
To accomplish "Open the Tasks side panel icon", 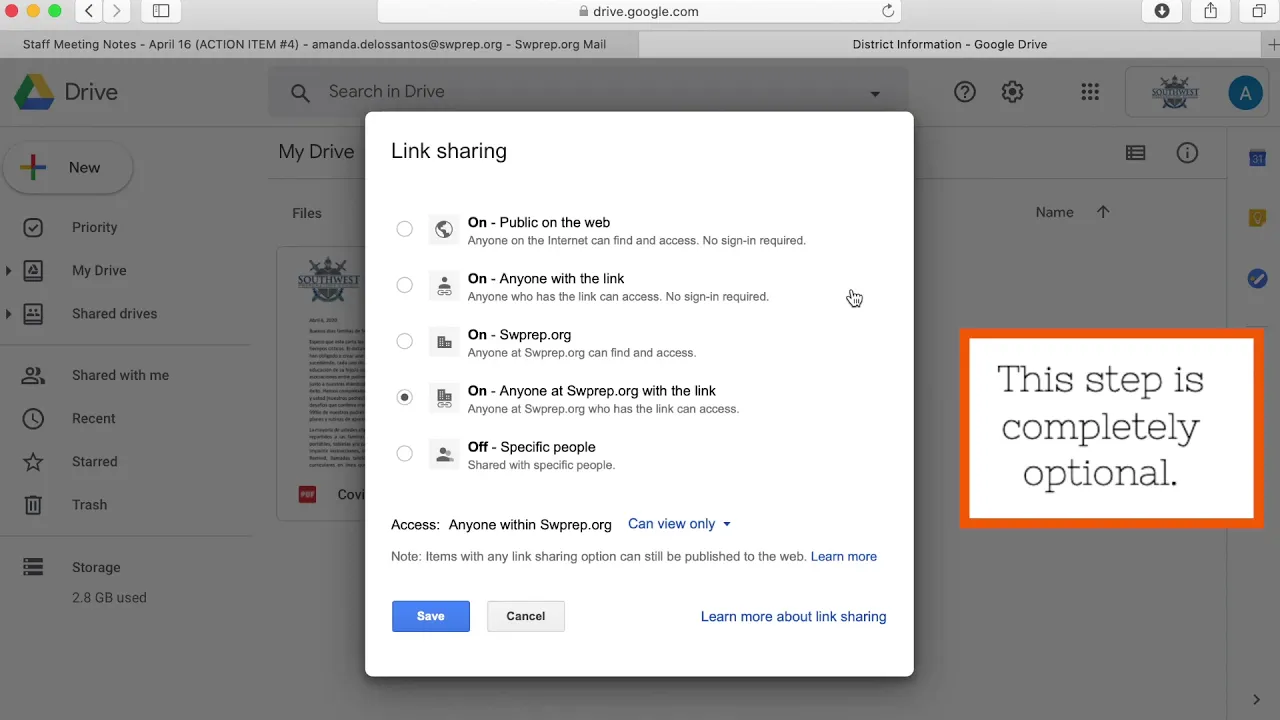I will 1258,279.
